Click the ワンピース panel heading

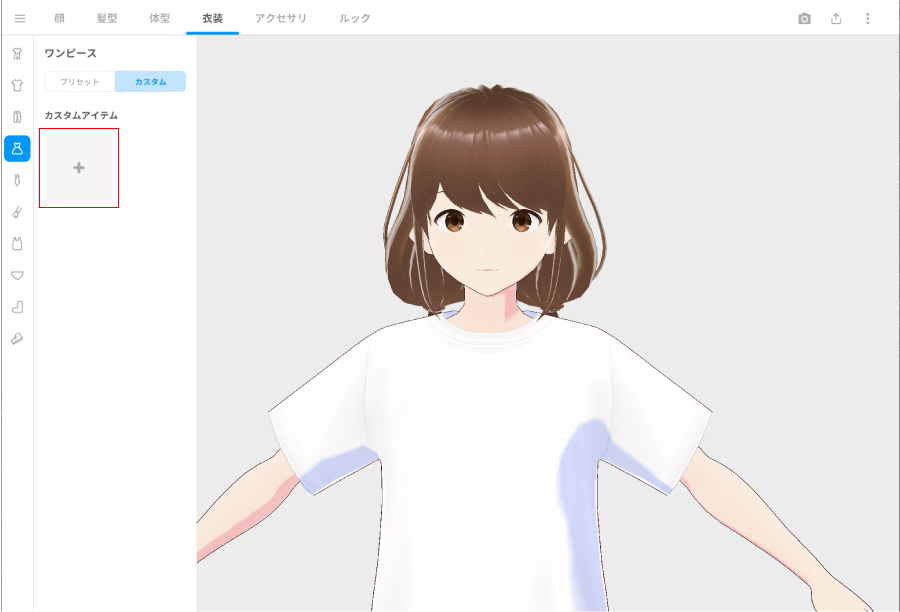(71, 53)
